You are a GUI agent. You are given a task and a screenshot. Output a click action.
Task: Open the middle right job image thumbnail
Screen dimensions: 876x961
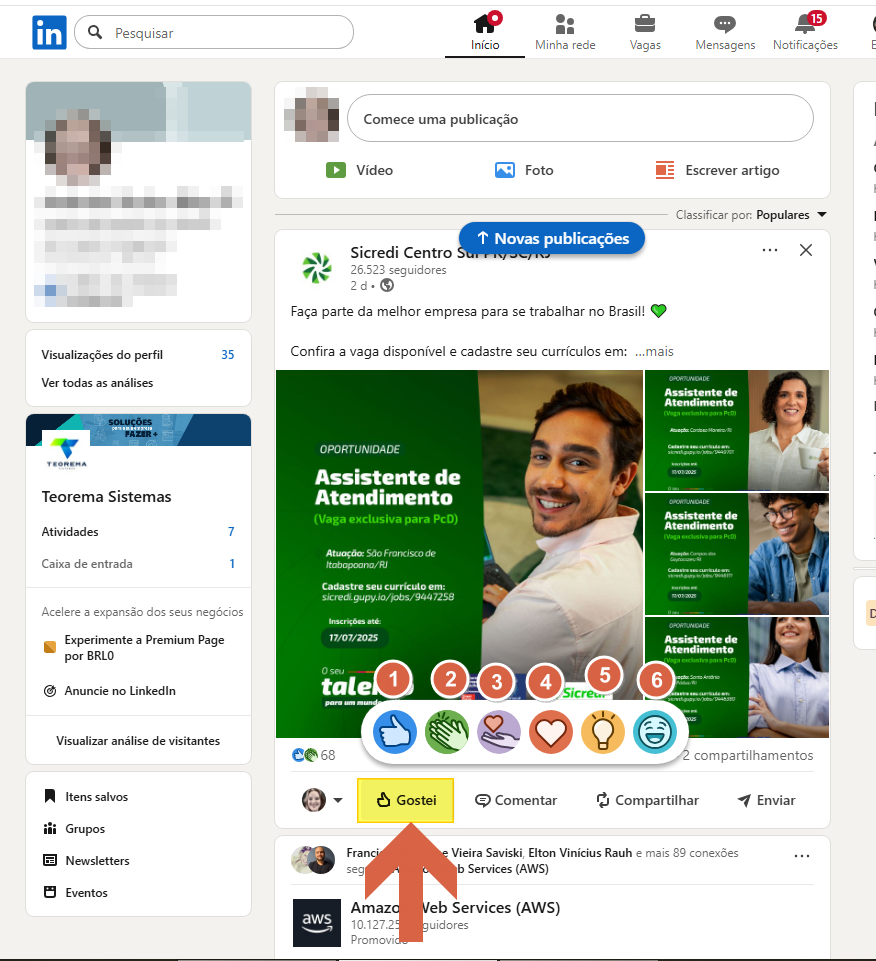[737, 554]
